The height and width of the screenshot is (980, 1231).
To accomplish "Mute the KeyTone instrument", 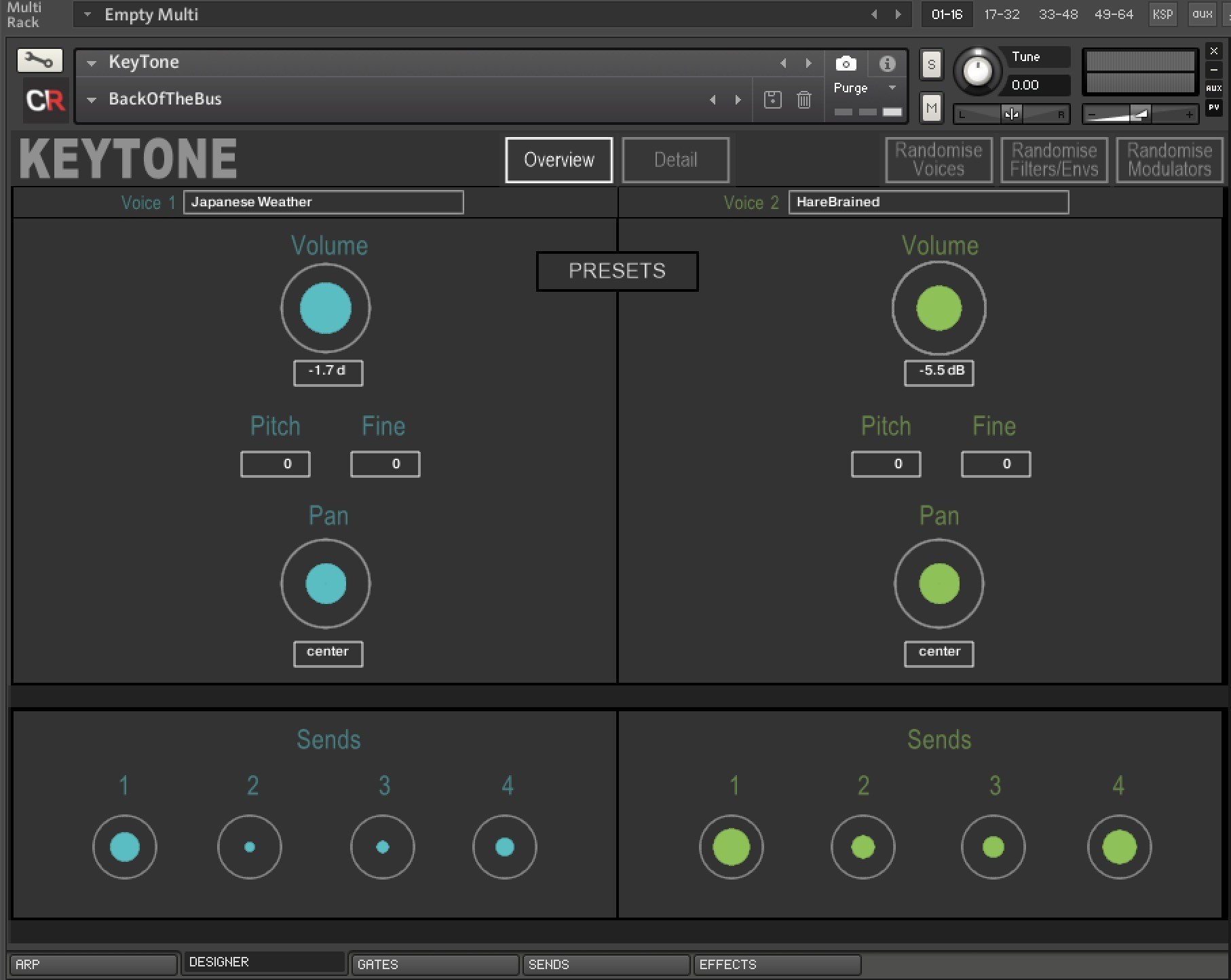I will coord(932,108).
